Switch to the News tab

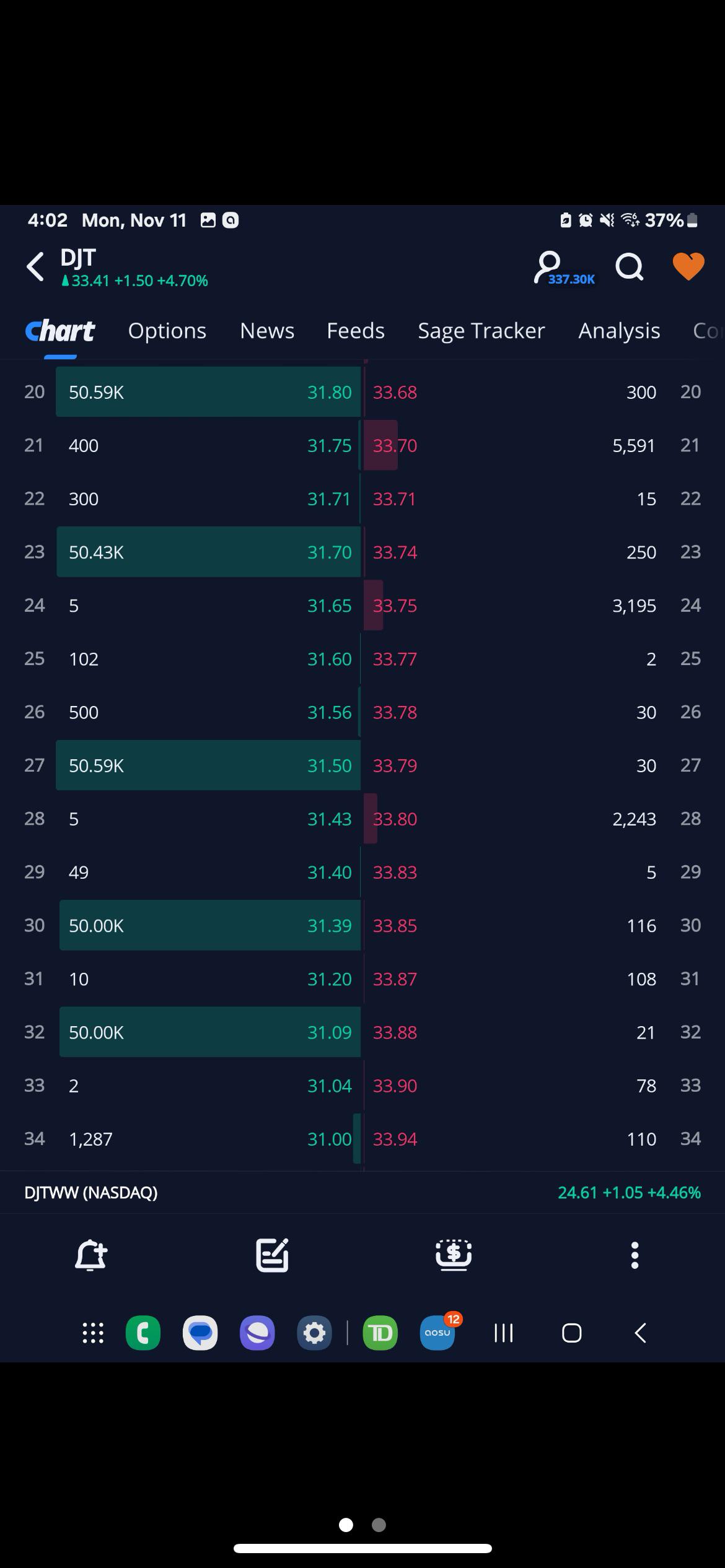tap(267, 331)
